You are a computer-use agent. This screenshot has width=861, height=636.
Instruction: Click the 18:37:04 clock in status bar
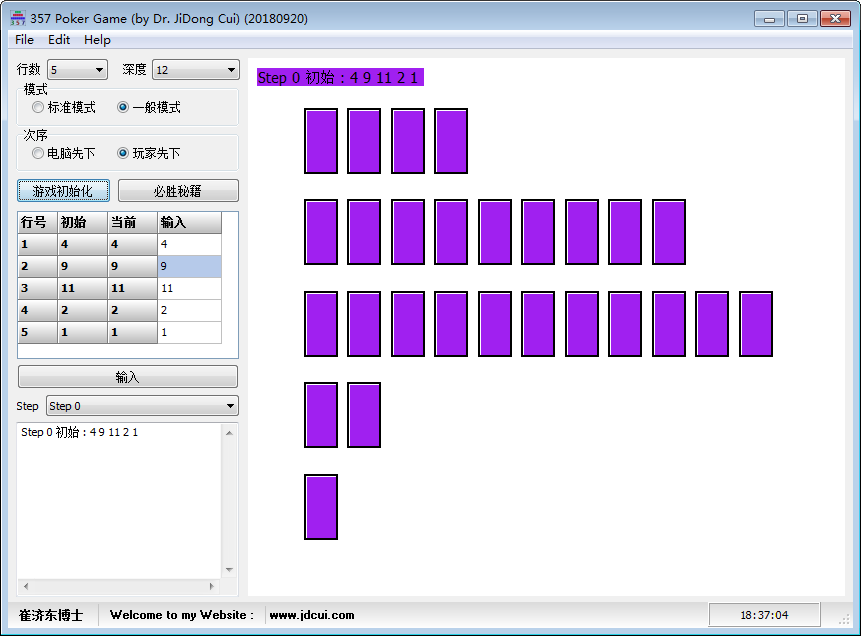[x=764, y=615]
